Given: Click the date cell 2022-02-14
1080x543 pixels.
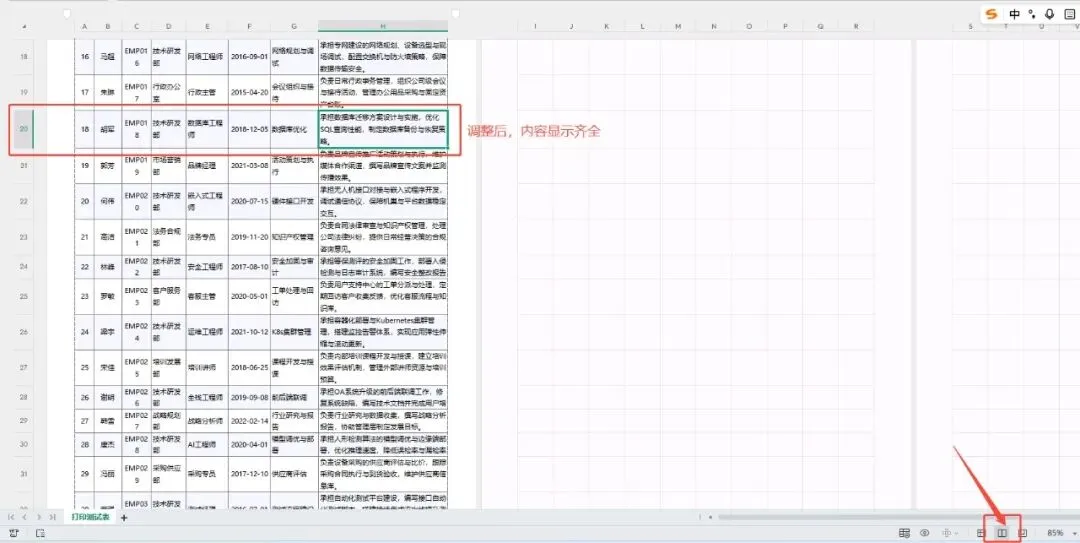Looking at the screenshot, I should pos(249,421).
